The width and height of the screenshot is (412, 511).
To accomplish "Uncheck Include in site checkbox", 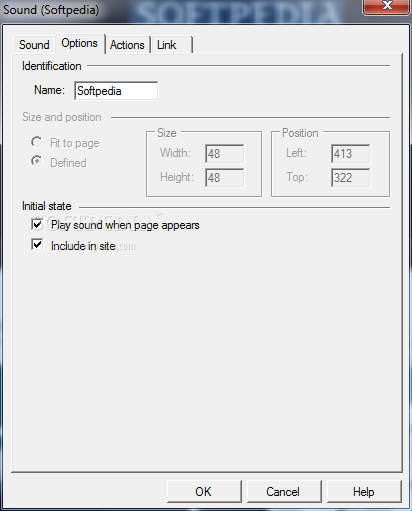I will click(x=37, y=244).
